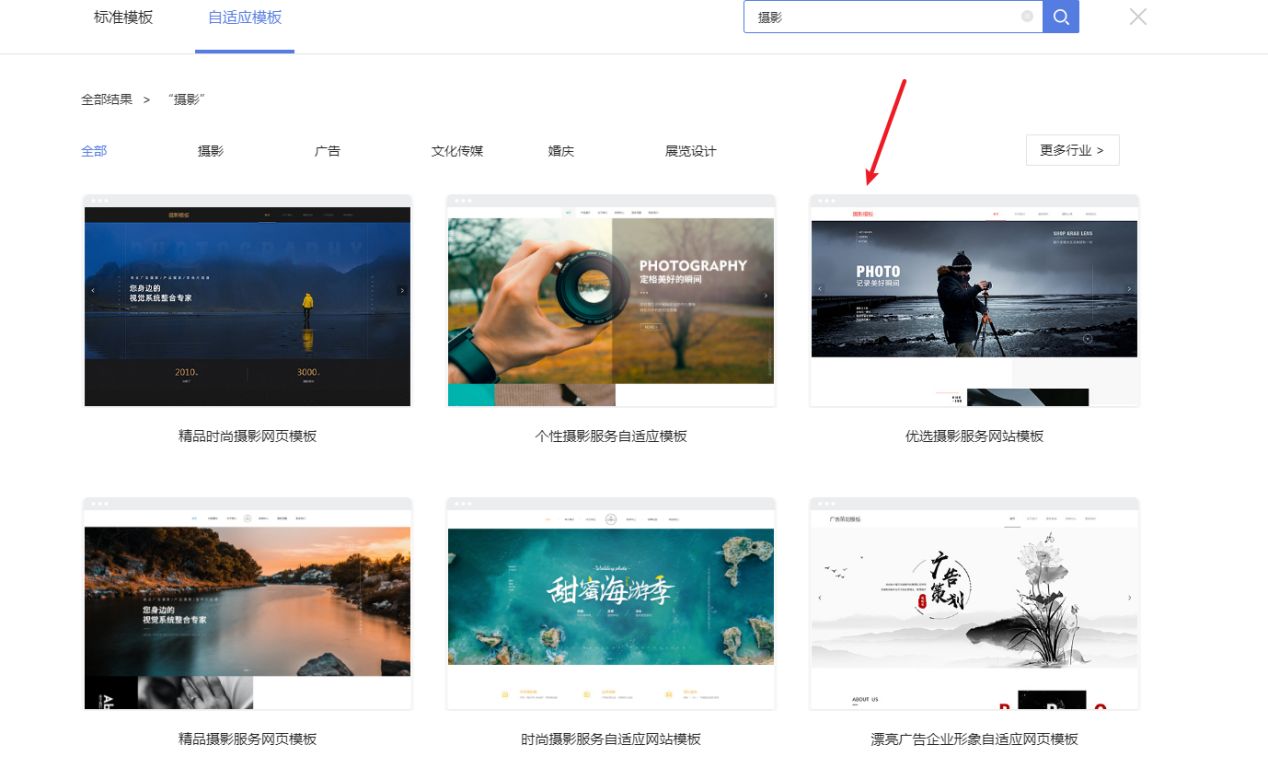Click the right arrow on the 个性摄影服务自适应模板 preview

(x=766, y=295)
